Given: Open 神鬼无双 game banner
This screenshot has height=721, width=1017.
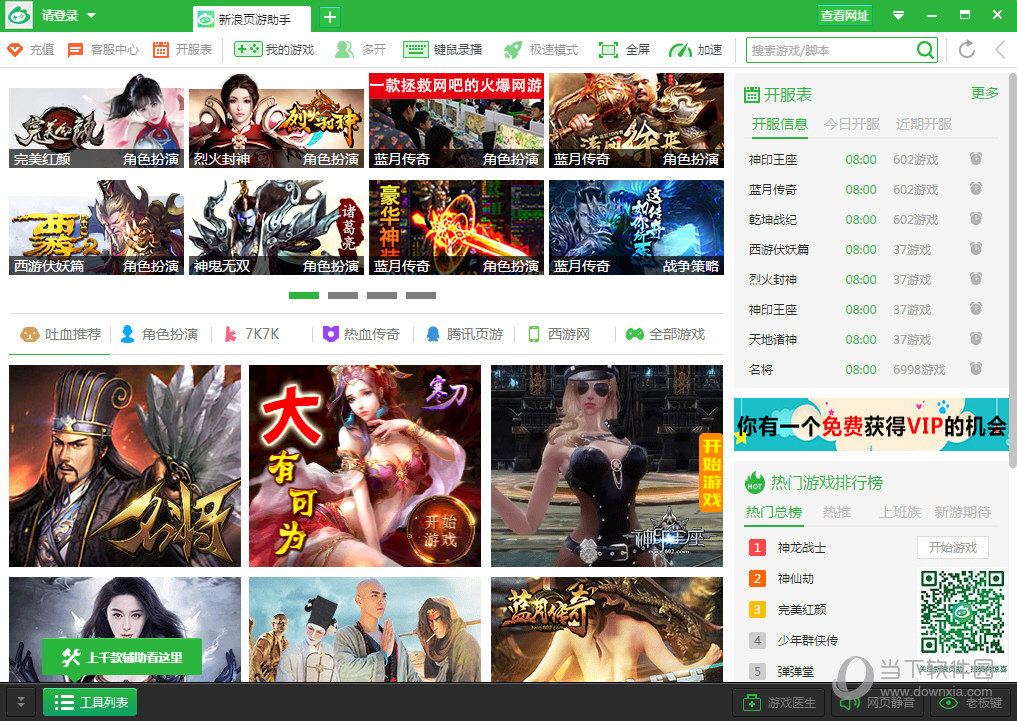Looking at the screenshot, I should [x=276, y=228].
